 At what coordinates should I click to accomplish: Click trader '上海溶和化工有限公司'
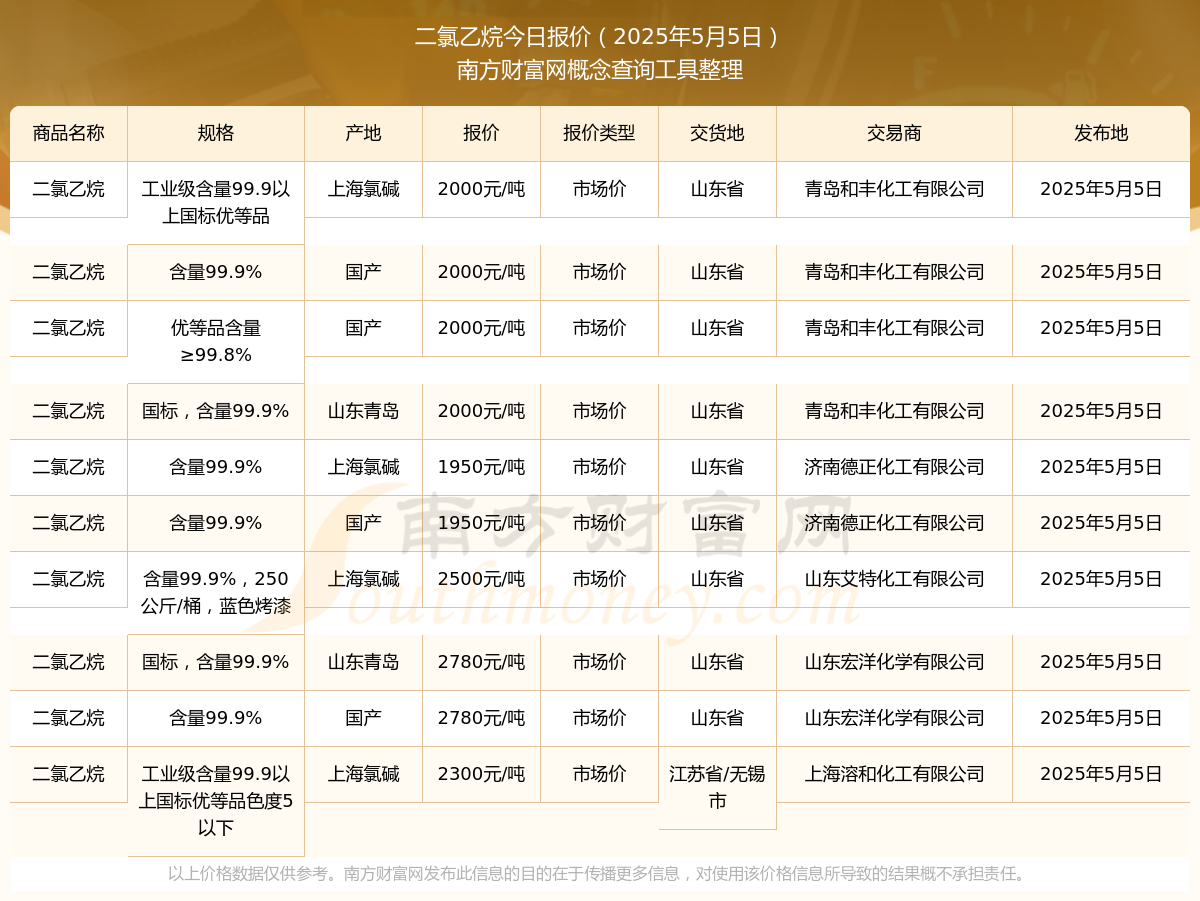click(x=894, y=774)
